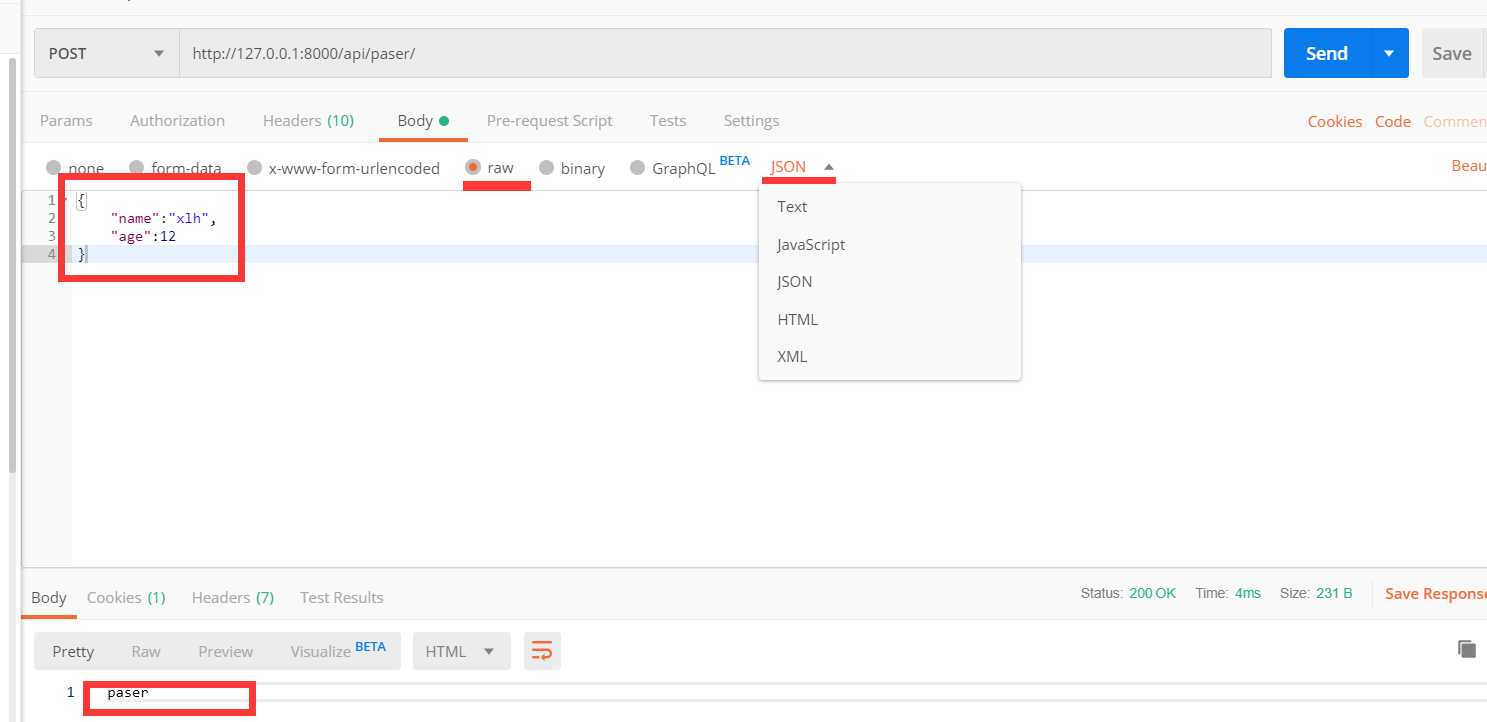Click the "age":12 line in editor
The height and width of the screenshot is (722, 1487).
[144, 236]
